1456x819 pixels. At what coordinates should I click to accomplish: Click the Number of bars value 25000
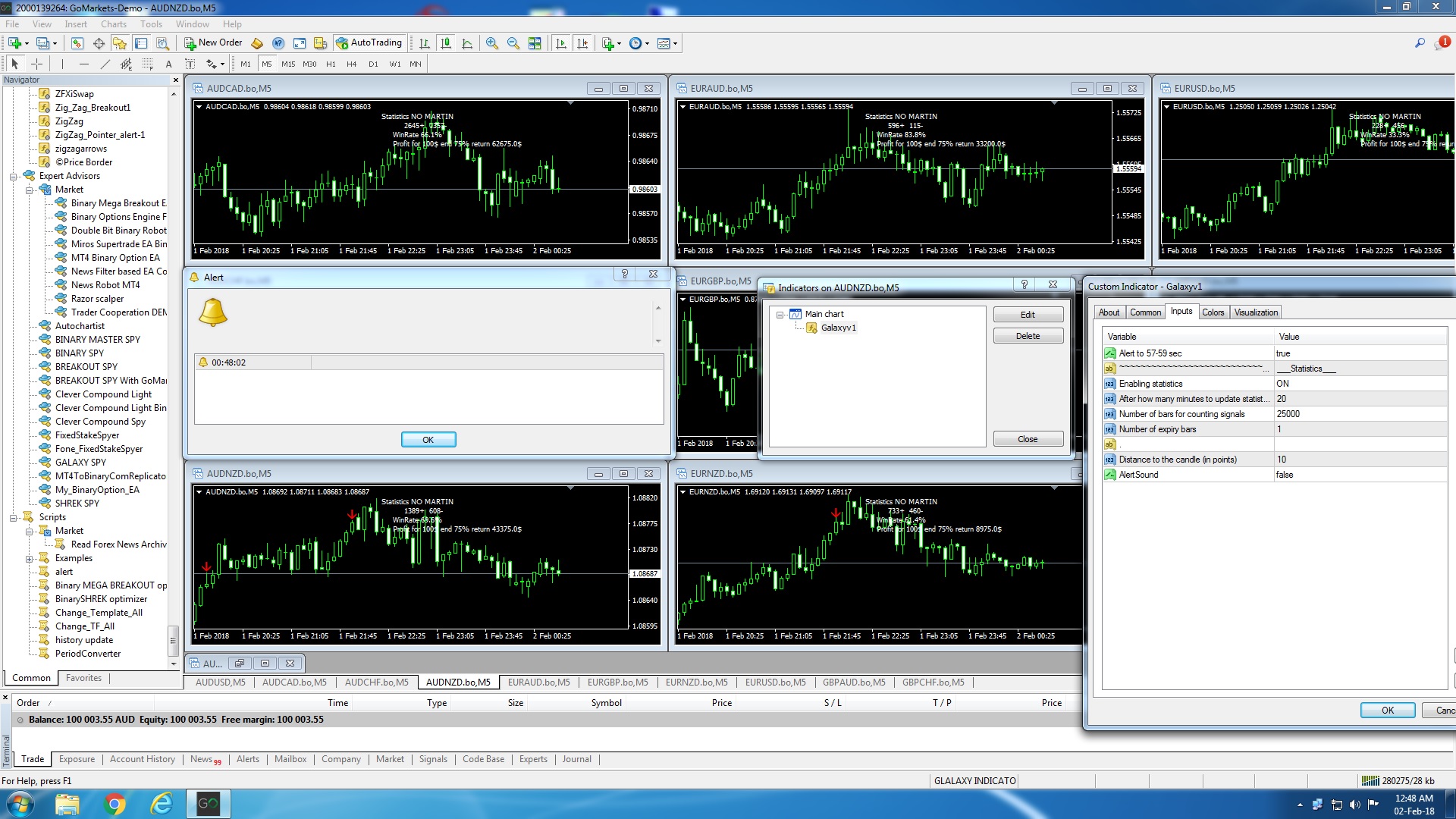click(x=1288, y=414)
